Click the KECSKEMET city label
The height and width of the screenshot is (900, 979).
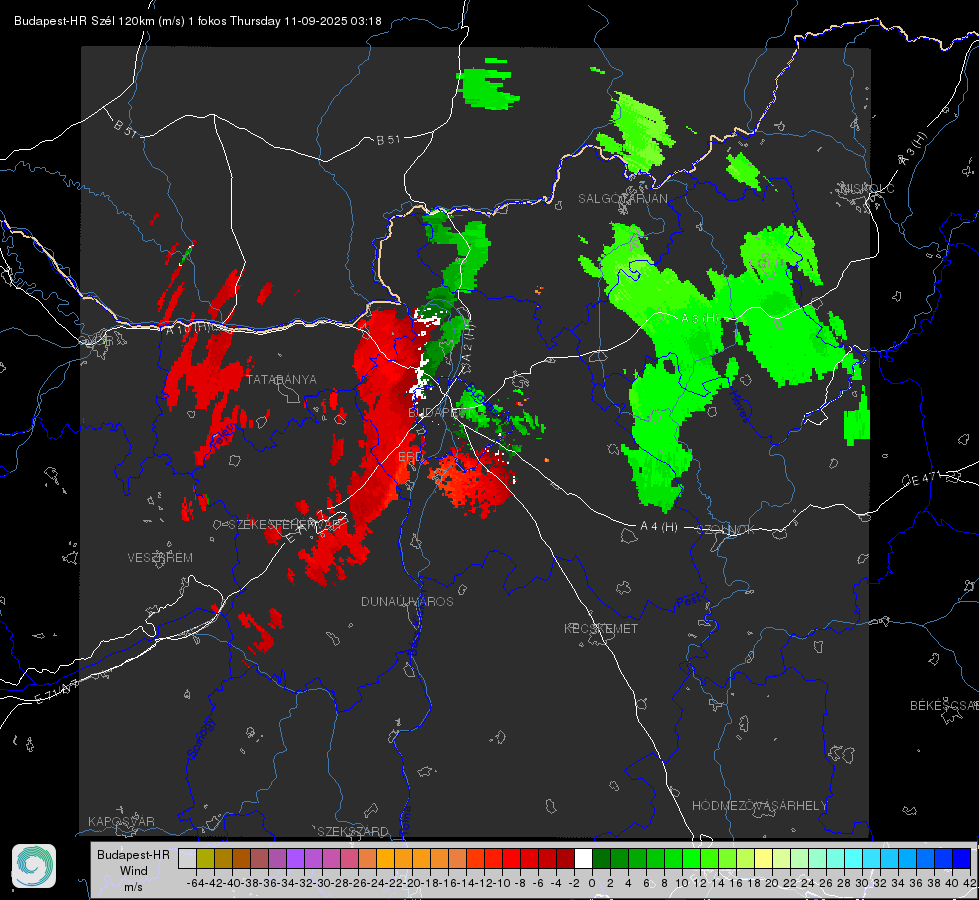coord(601,628)
